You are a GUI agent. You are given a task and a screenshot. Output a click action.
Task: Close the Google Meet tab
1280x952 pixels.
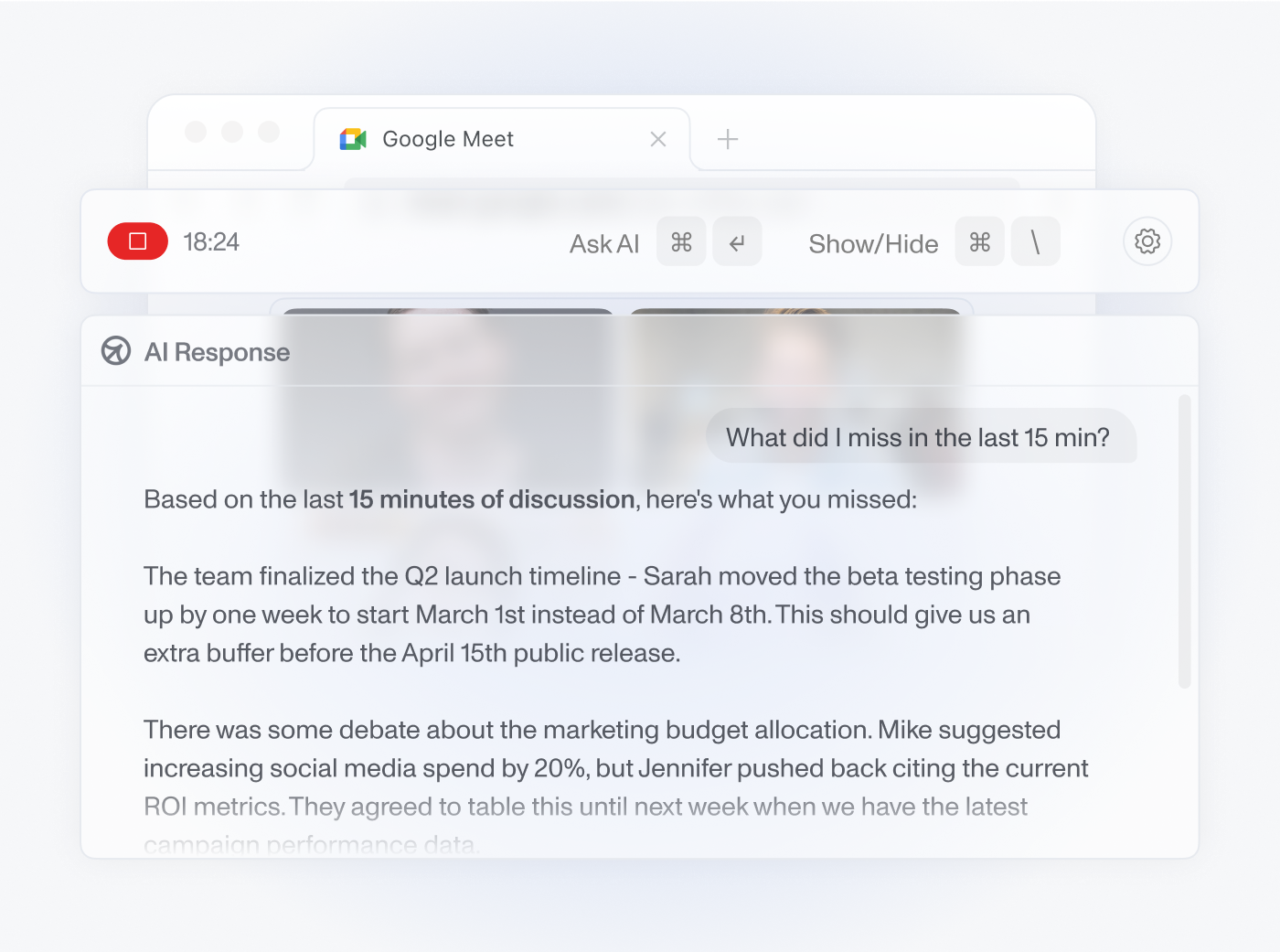click(x=658, y=139)
